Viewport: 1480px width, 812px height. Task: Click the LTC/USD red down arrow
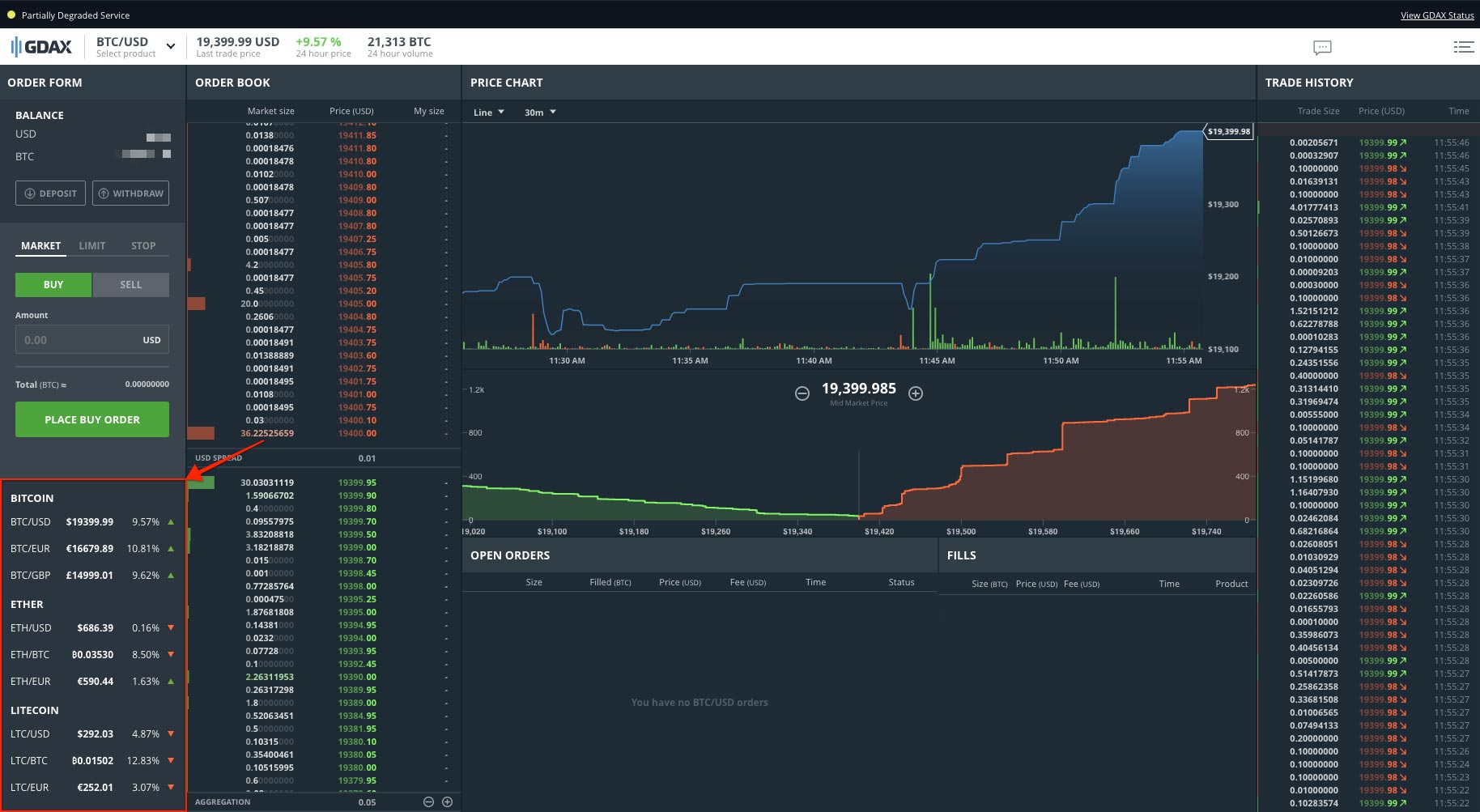click(171, 734)
